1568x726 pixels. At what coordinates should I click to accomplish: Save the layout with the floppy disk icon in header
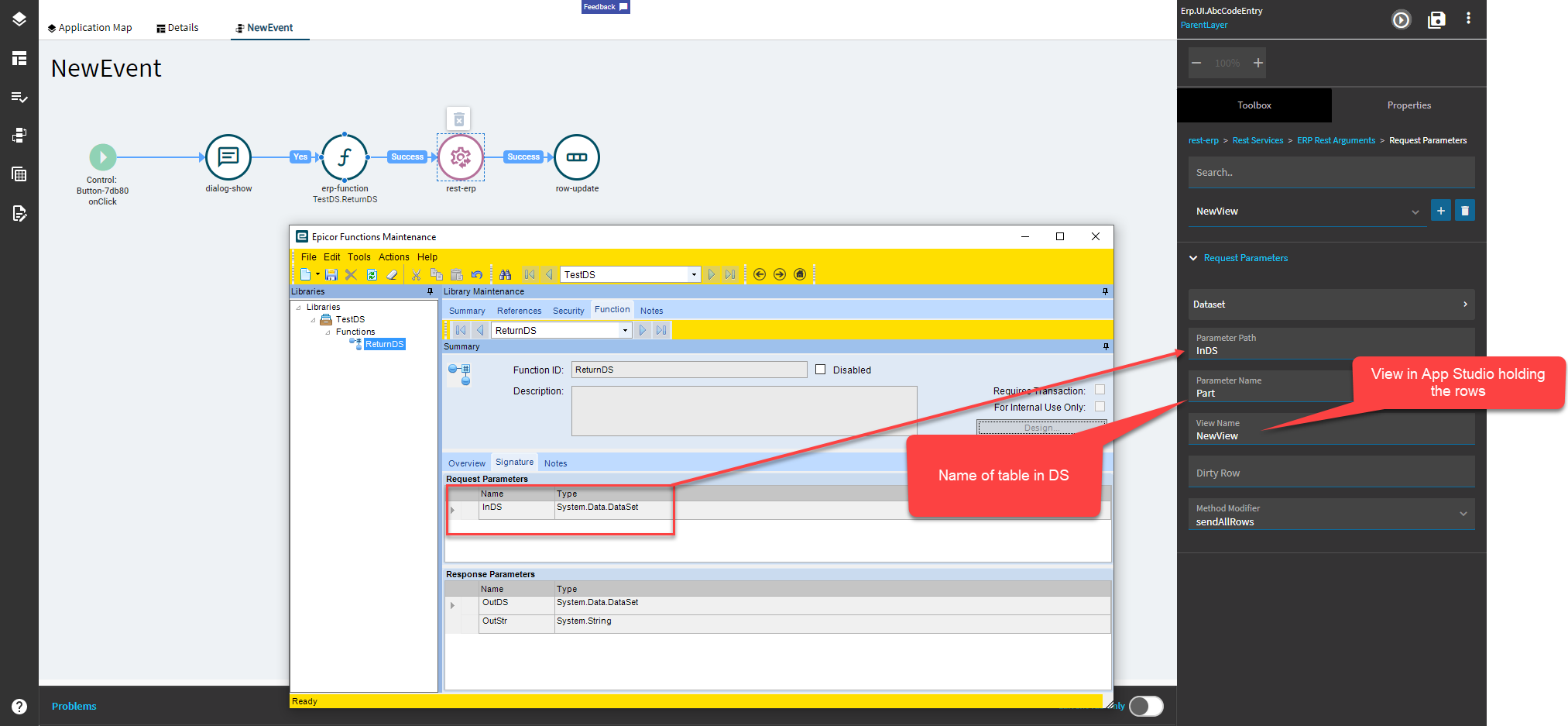coord(1436,19)
